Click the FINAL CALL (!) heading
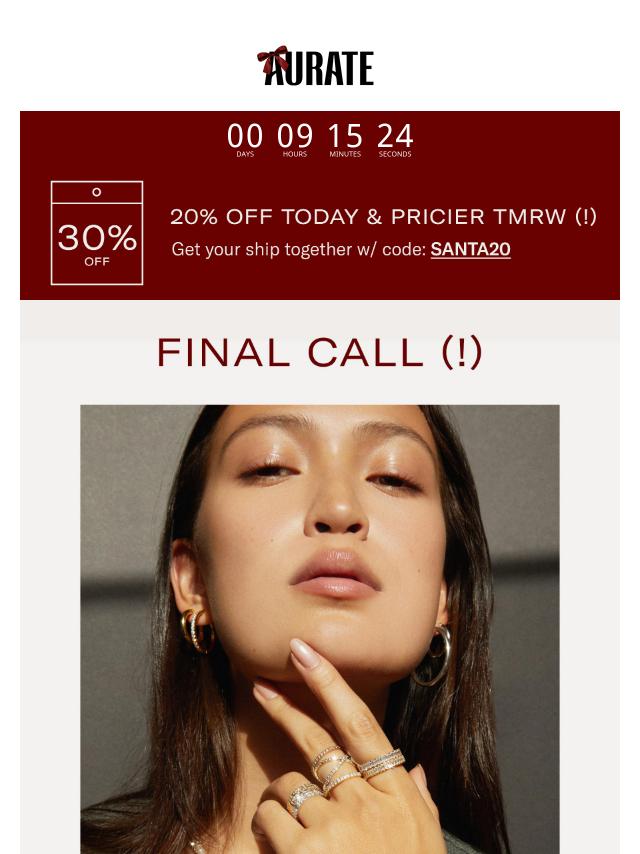The image size is (640, 854). click(320, 353)
